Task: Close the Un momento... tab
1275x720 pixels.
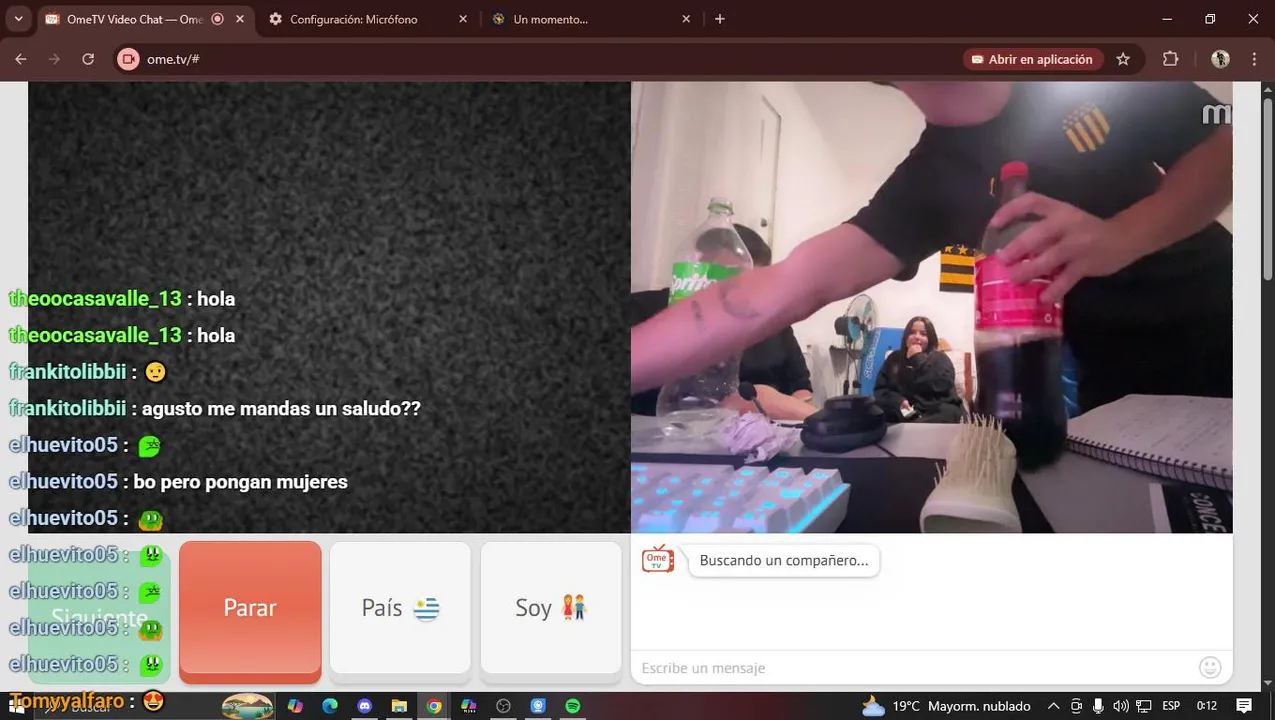Action: pos(685,19)
